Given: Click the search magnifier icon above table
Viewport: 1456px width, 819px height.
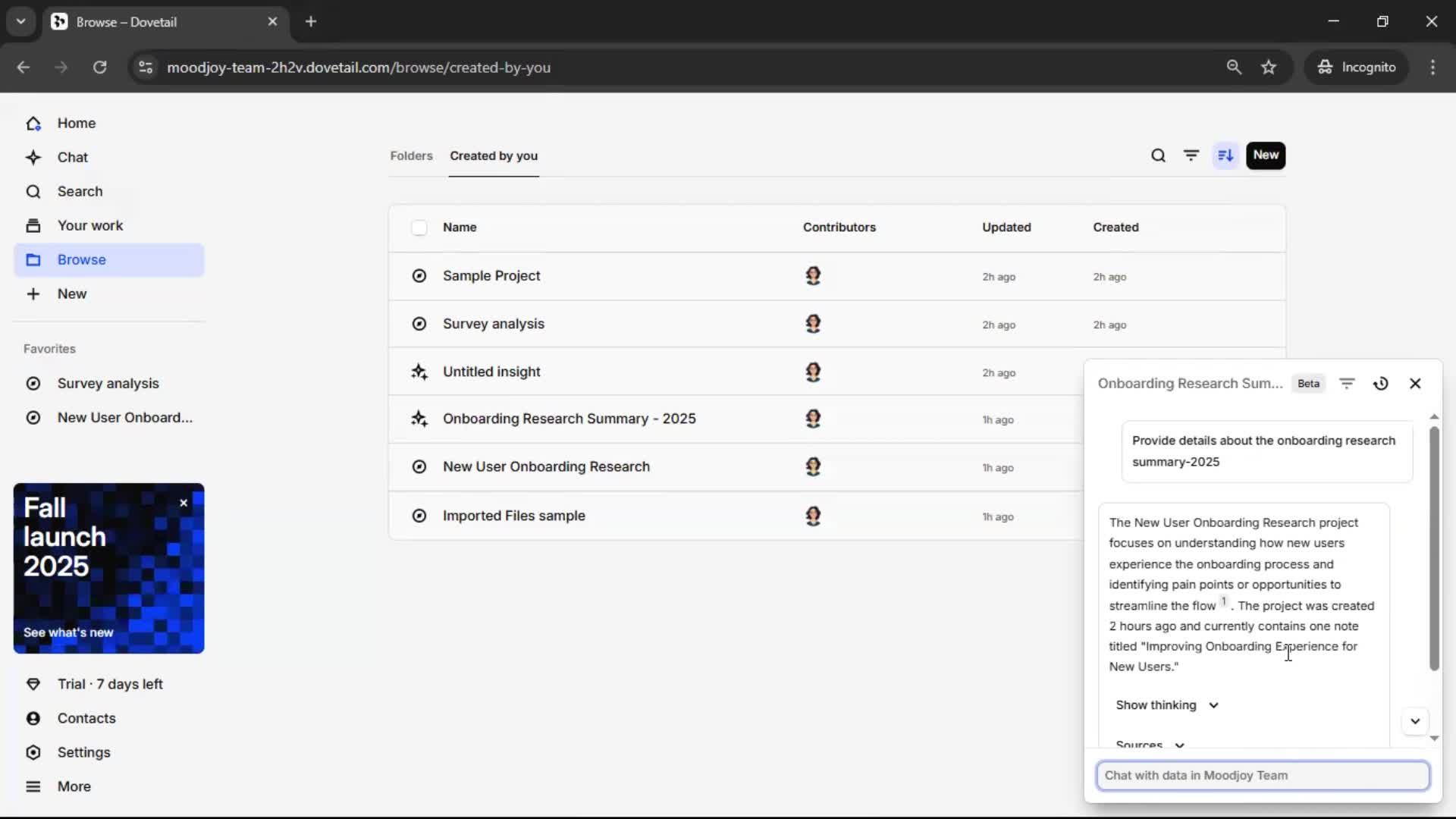Looking at the screenshot, I should 1158,155.
